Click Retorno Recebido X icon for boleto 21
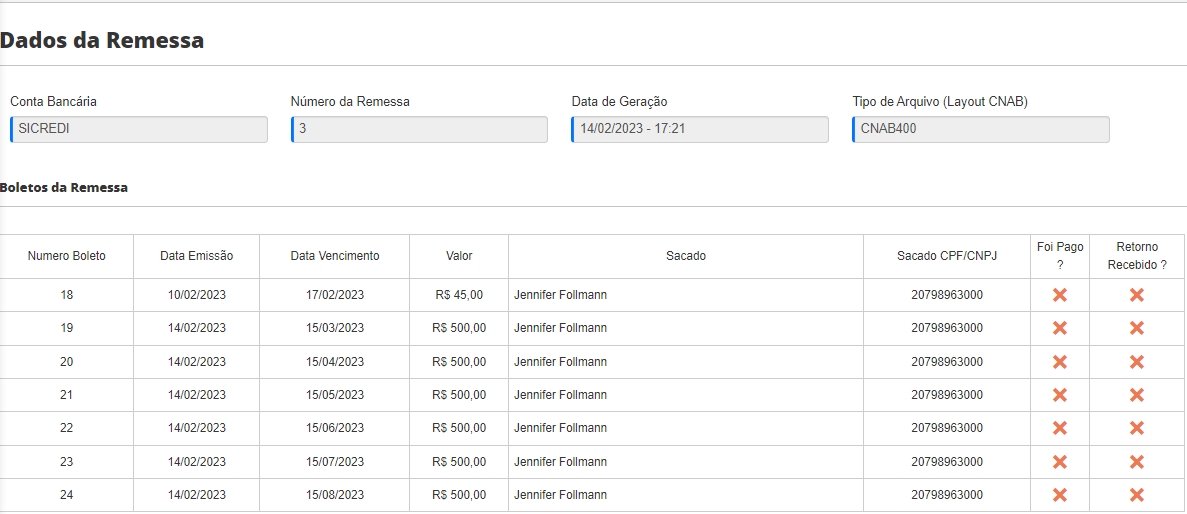This screenshot has width=1187, height=514. point(1136,395)
